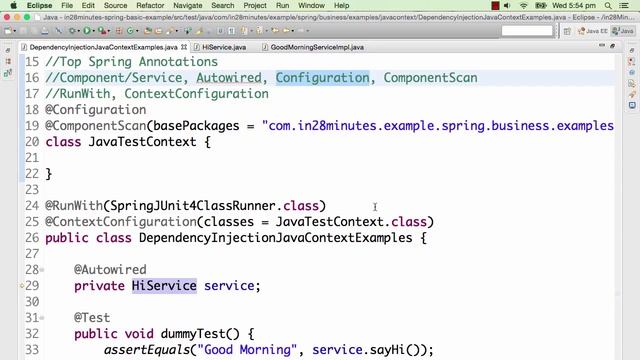Click the External Tools run icon

pos(102,31)
